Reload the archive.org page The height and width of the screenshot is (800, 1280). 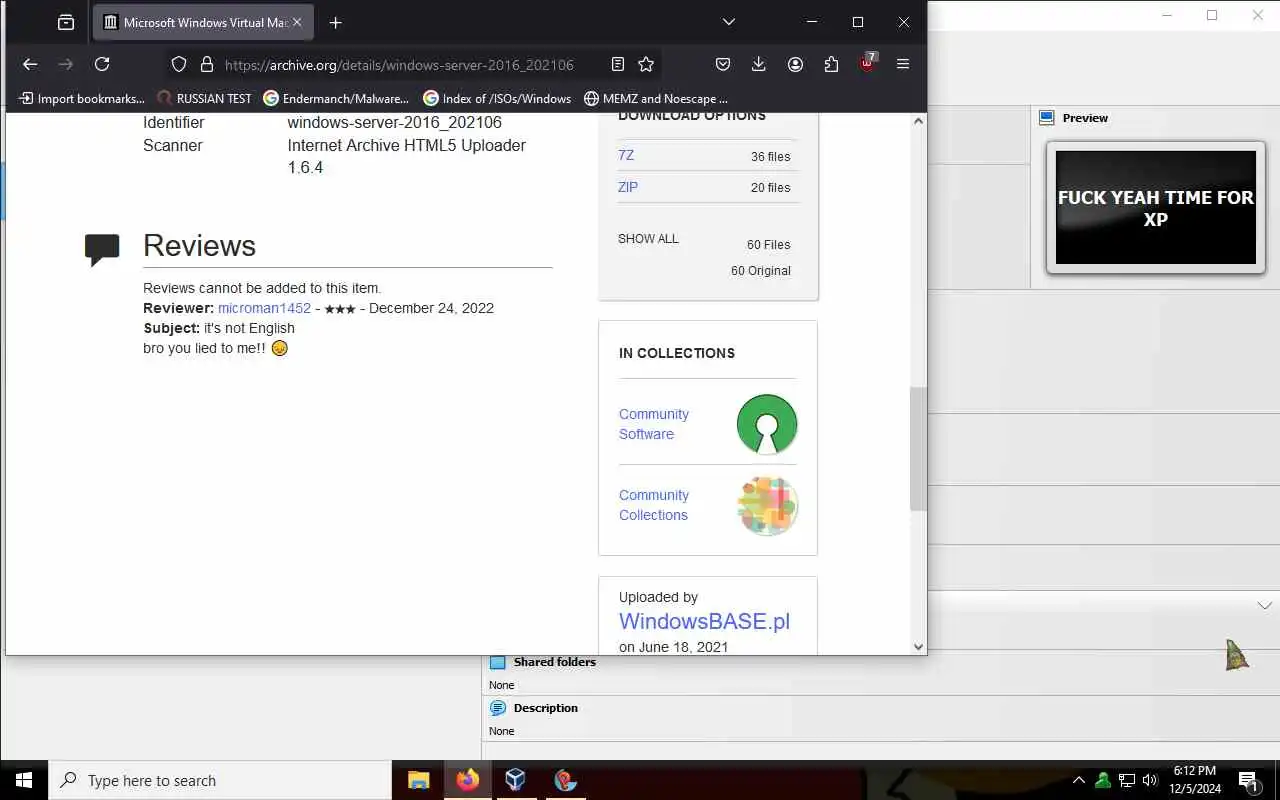click(x=102, y=64)
